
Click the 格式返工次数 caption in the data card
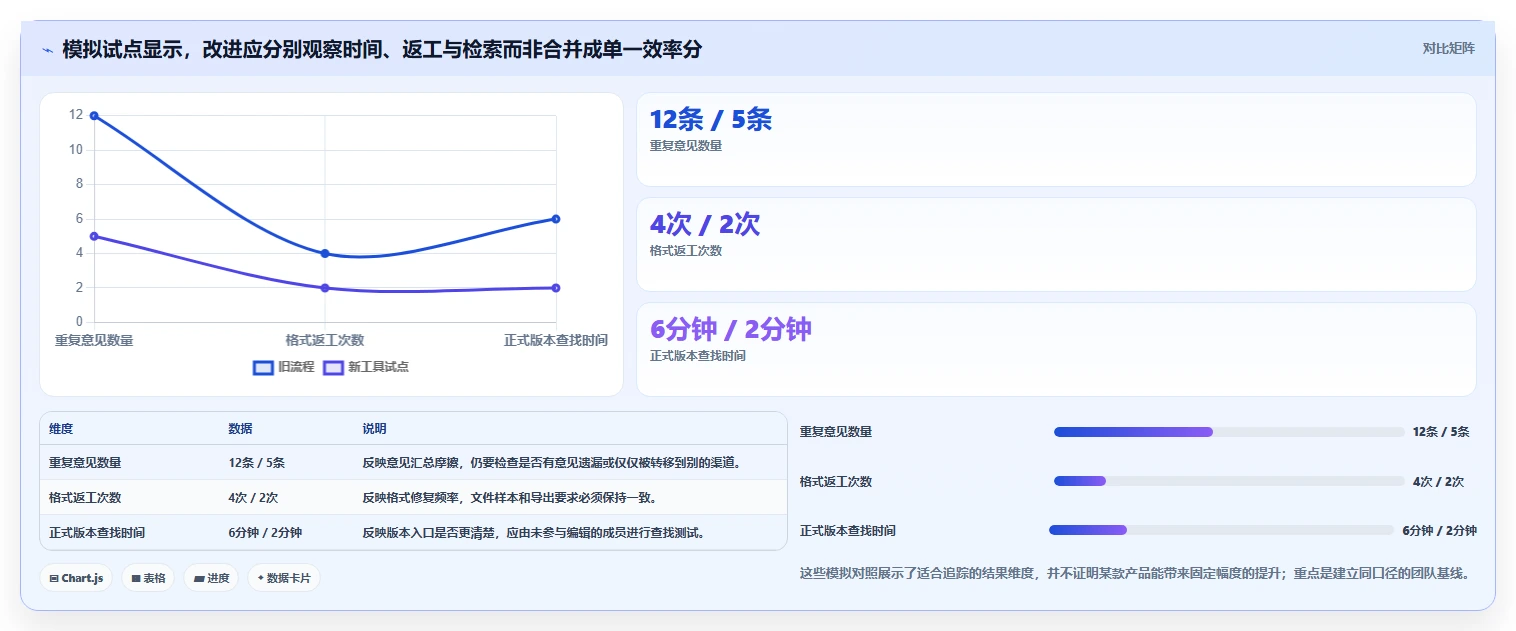click(686, 251)
